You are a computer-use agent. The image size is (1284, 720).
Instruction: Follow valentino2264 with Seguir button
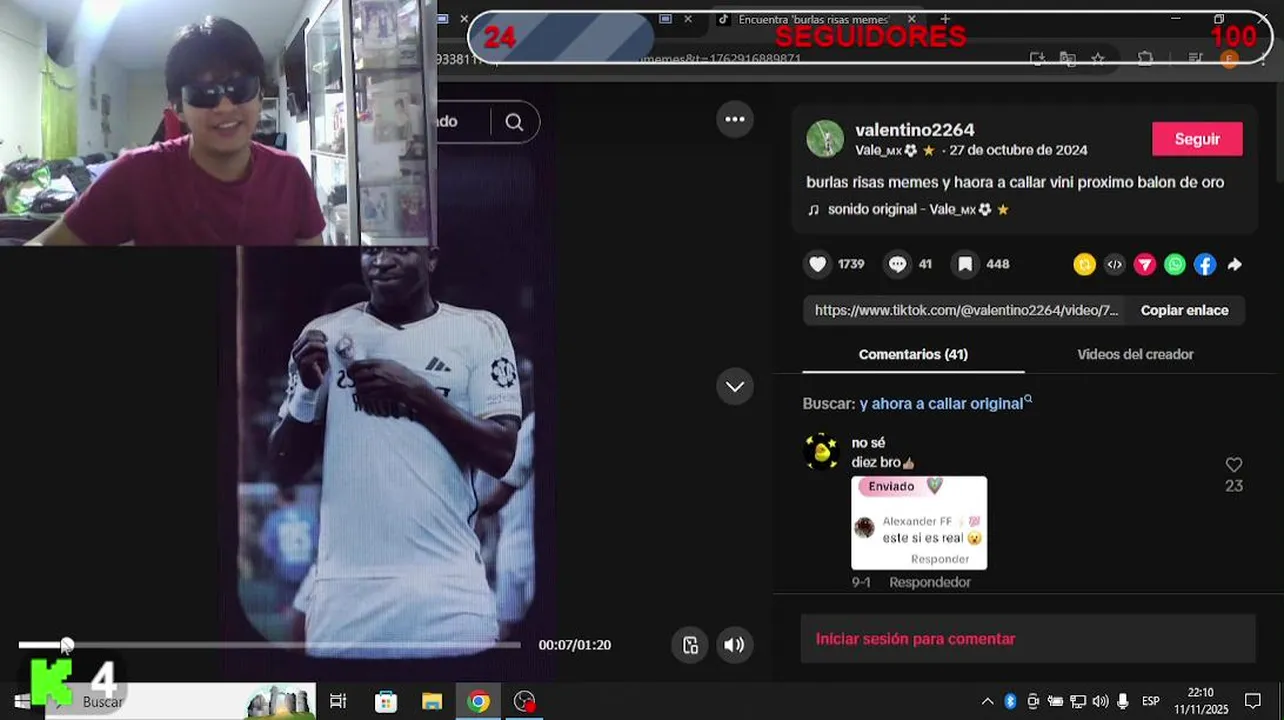1197,139
